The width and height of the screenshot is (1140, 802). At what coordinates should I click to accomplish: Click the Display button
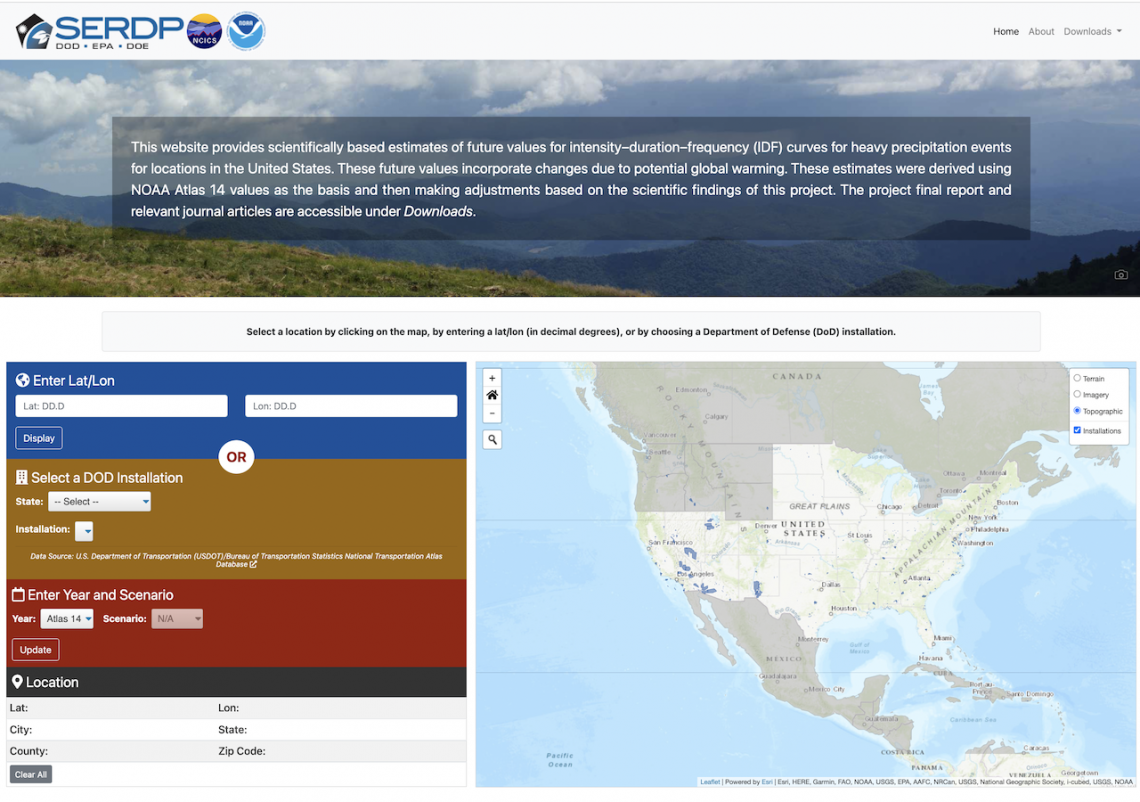39,438
